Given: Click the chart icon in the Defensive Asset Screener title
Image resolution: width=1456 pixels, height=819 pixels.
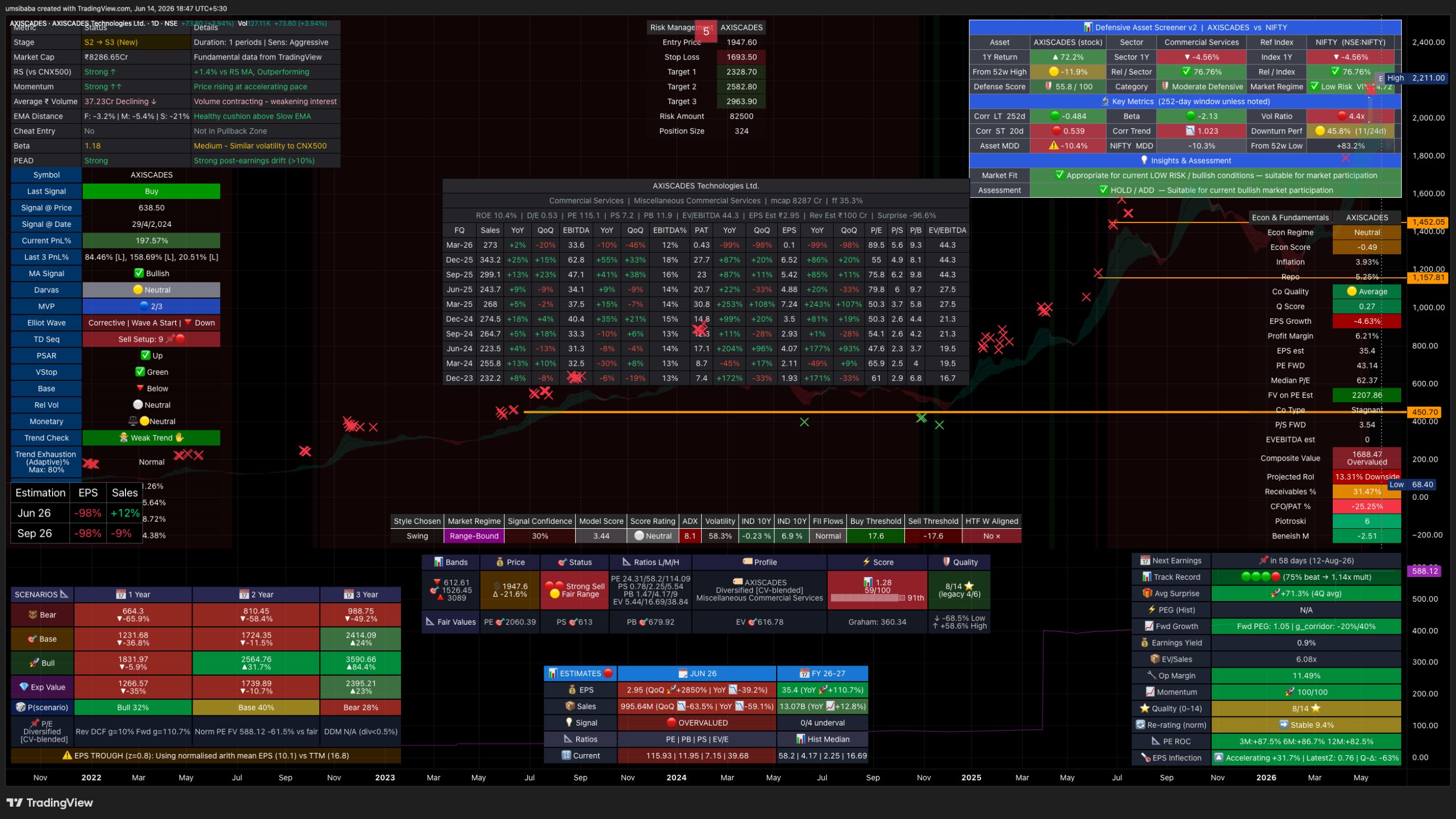Looking at the screenshot, I should (x=1088, y=27).
